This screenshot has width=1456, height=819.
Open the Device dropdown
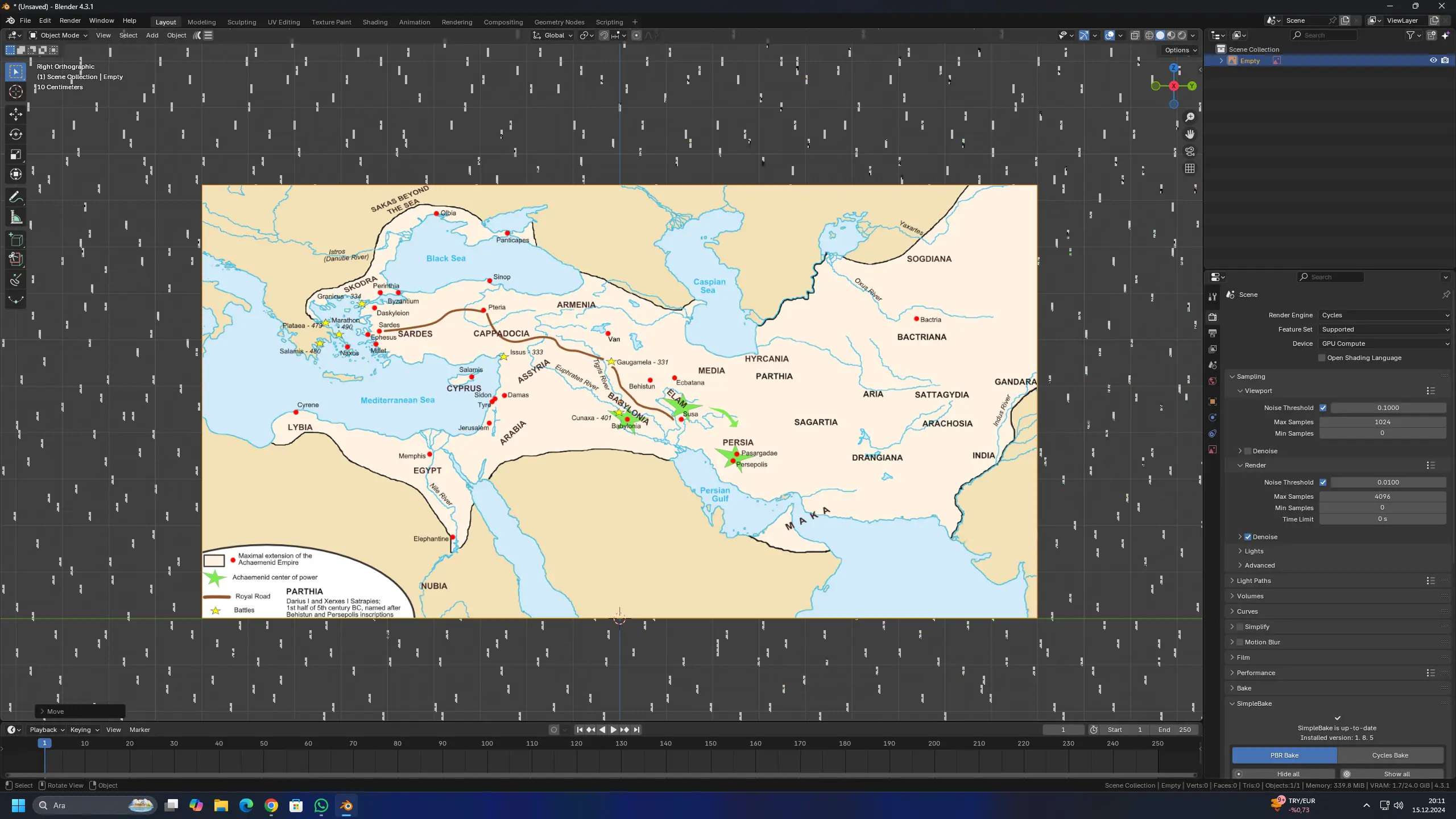1385,344
